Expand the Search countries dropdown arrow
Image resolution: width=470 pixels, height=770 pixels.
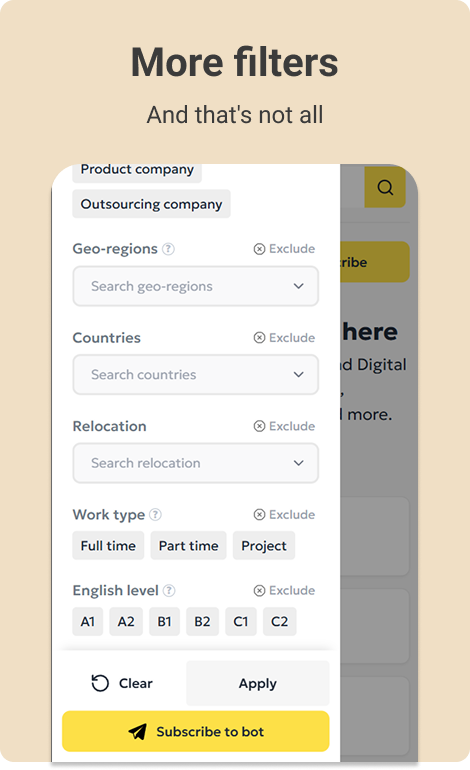299,375
